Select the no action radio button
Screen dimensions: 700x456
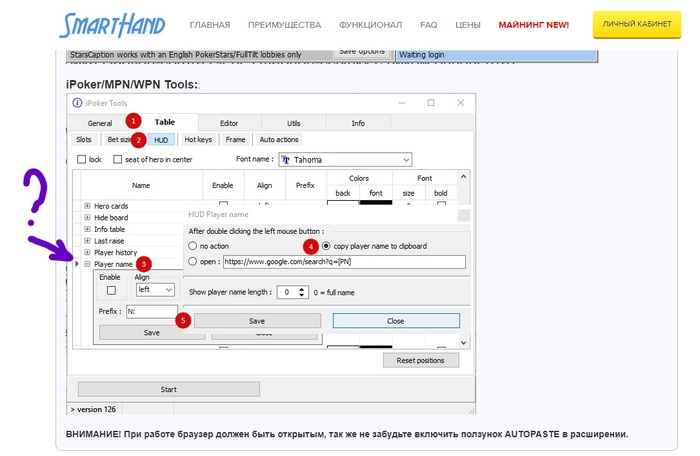(192, 246)
